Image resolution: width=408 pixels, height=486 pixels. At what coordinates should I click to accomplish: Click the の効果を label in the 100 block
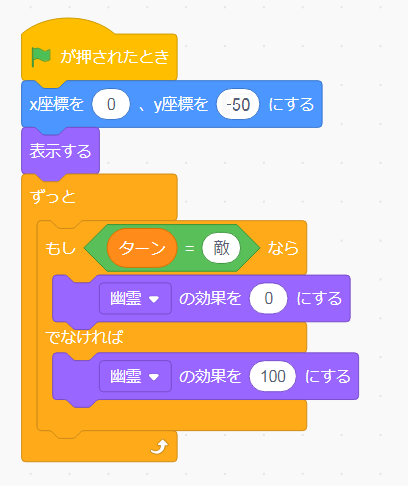click(210, 376)
